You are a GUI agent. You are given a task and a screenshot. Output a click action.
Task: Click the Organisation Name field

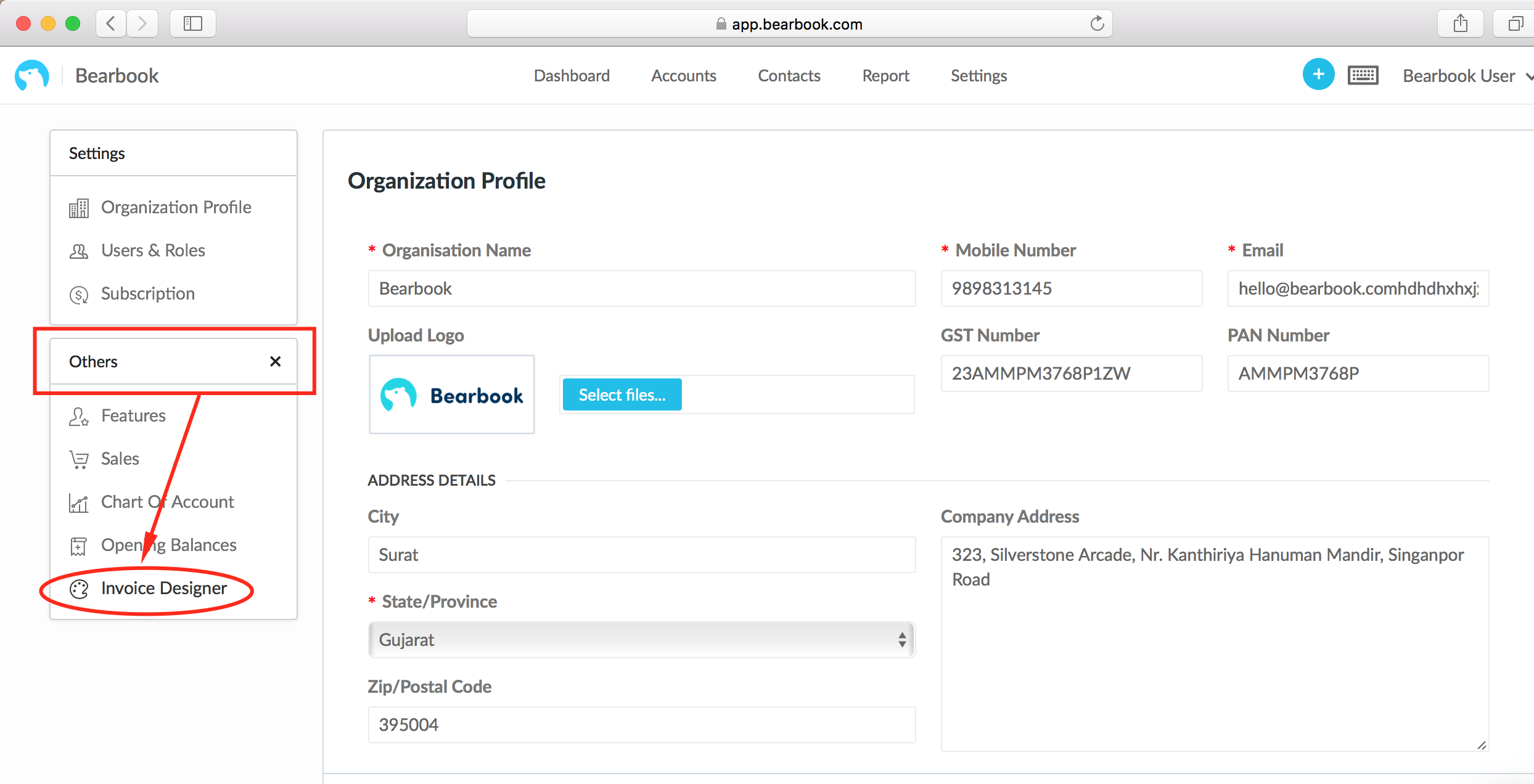[641, 288]
